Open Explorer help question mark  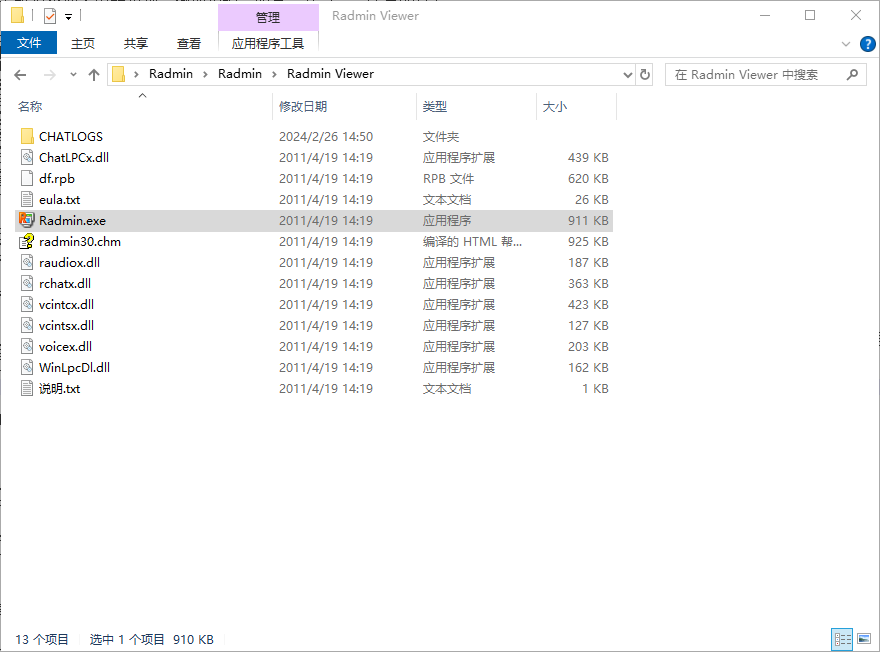point(867,44)
